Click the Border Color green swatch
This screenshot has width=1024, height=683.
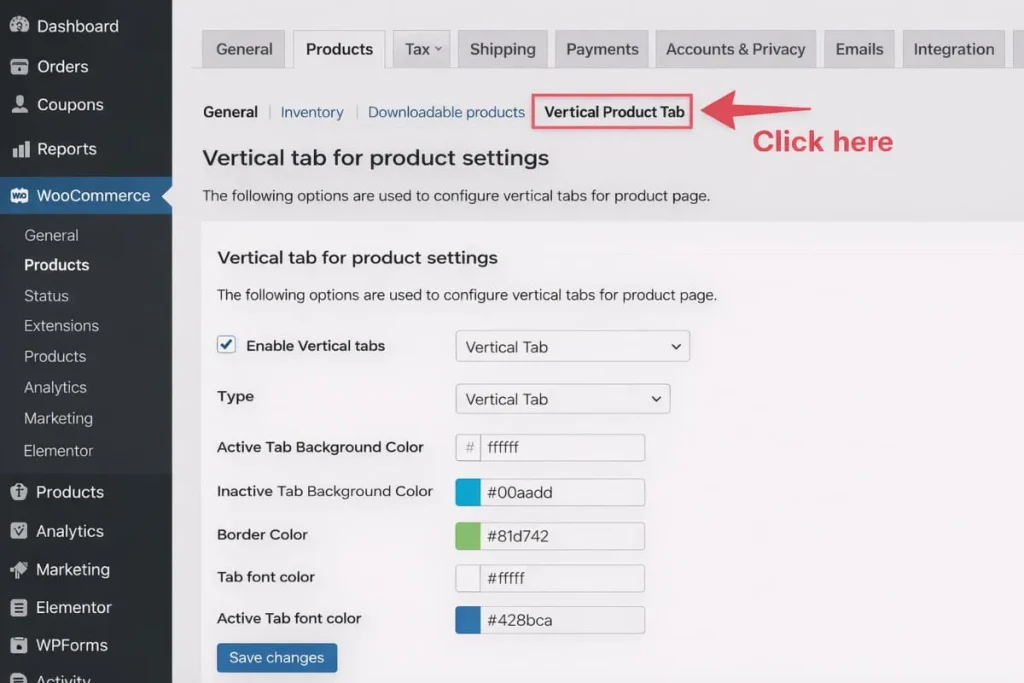tap(468, 535)
